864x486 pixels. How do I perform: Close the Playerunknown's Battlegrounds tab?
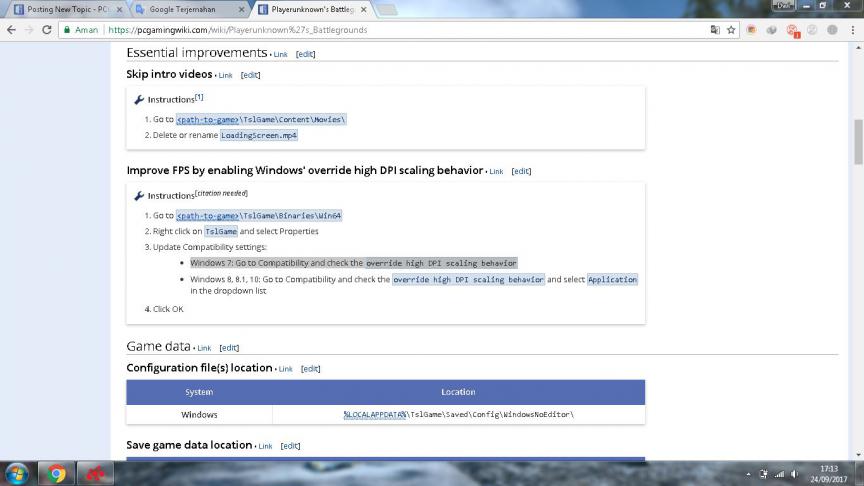[365, 9]
